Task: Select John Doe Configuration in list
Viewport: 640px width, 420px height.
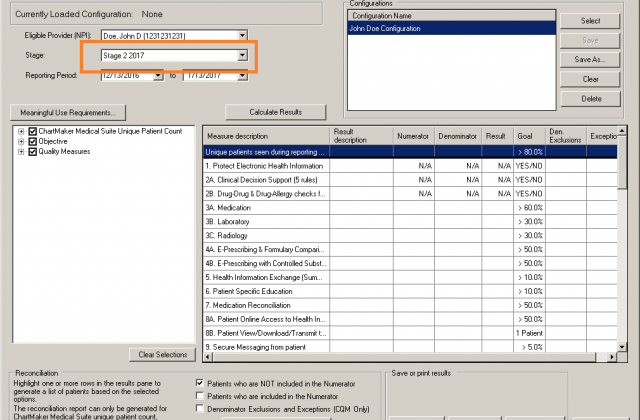Action: tap(387, 28)
